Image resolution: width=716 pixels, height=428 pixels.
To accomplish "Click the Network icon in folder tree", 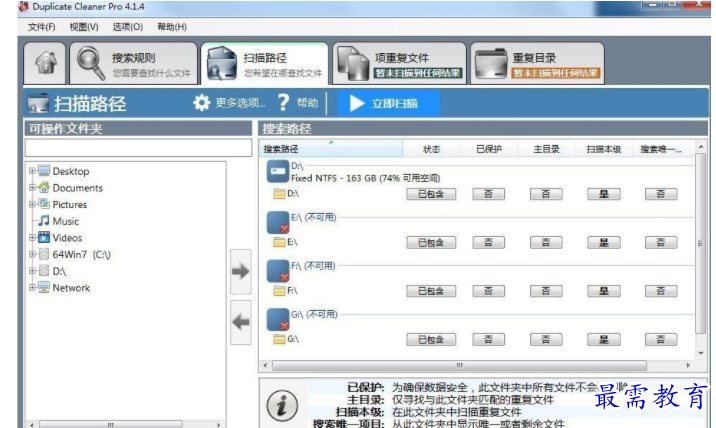I will click(x=44, y=287).
